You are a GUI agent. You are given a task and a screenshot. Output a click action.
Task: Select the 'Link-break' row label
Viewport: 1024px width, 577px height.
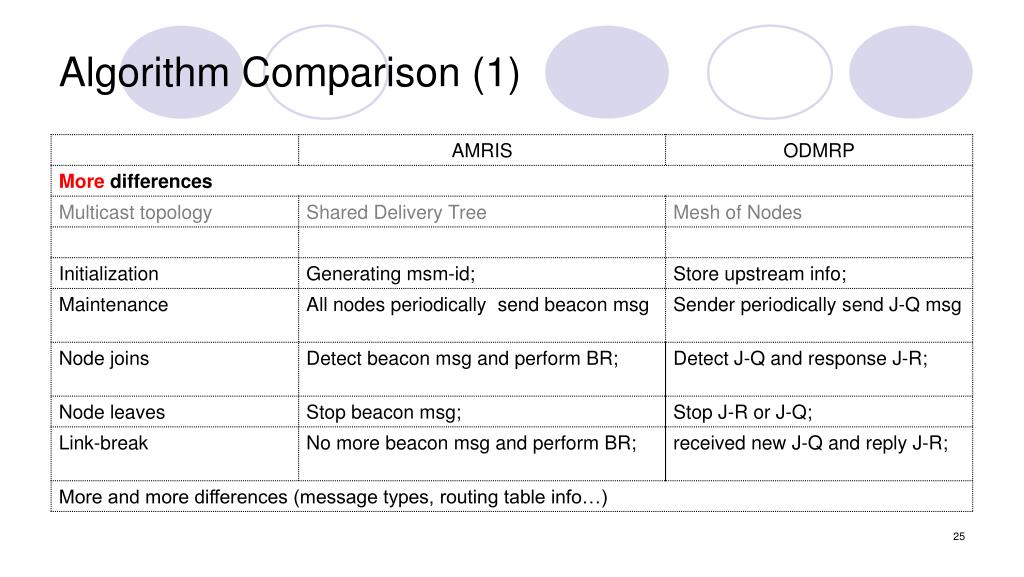103,443
